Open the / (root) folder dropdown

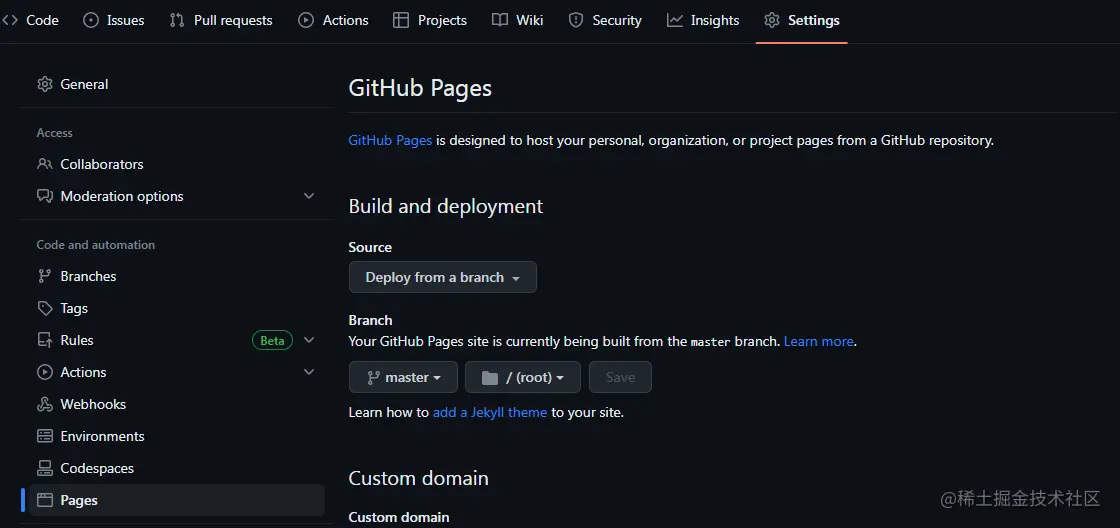click(x=523, y=377)
